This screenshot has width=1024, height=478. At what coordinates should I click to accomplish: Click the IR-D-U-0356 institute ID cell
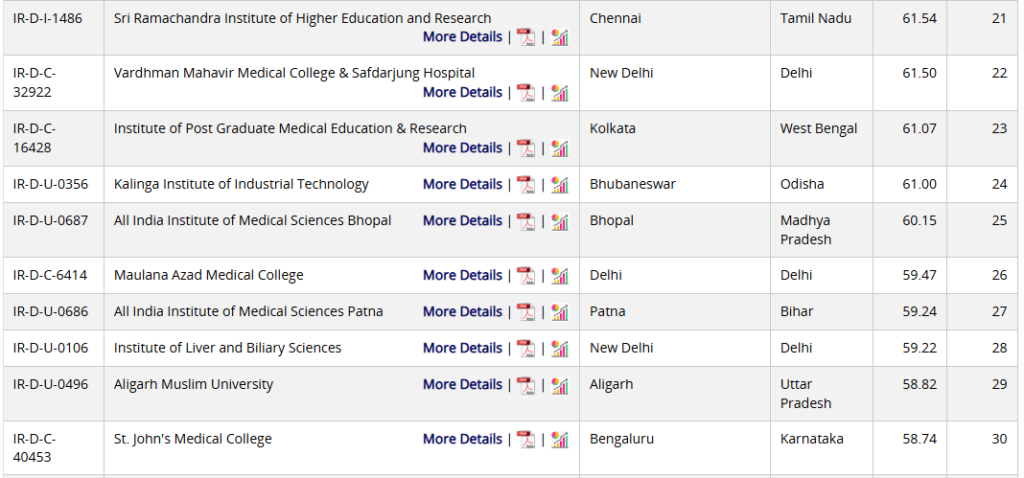pyautogui.click(x=50, y=184)
